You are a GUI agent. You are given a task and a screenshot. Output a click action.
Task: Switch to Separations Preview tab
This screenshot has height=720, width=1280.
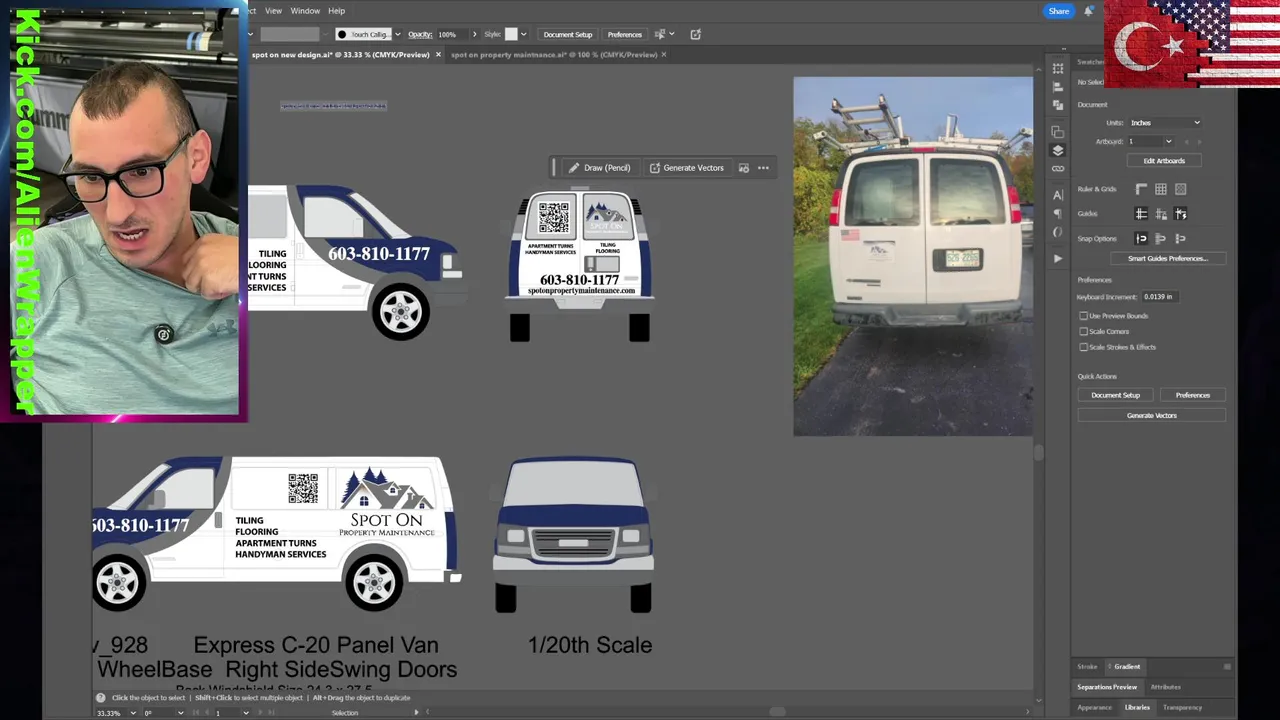coord(1107,687)
